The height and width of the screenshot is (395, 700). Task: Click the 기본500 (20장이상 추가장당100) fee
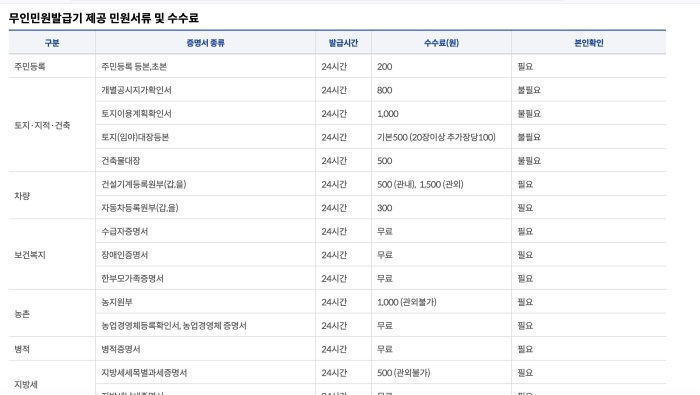[x=436, y=137]
